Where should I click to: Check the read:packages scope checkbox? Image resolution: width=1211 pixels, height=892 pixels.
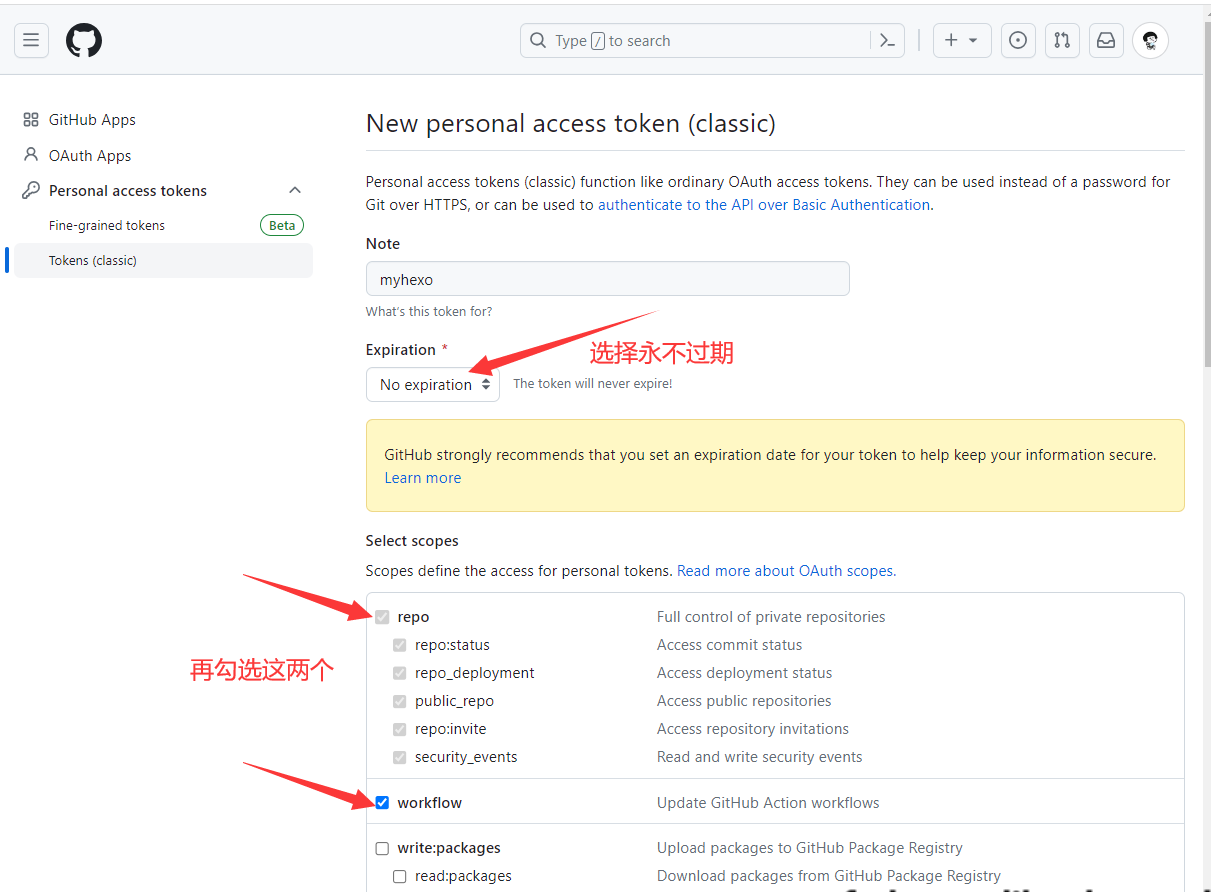[400, 877]
